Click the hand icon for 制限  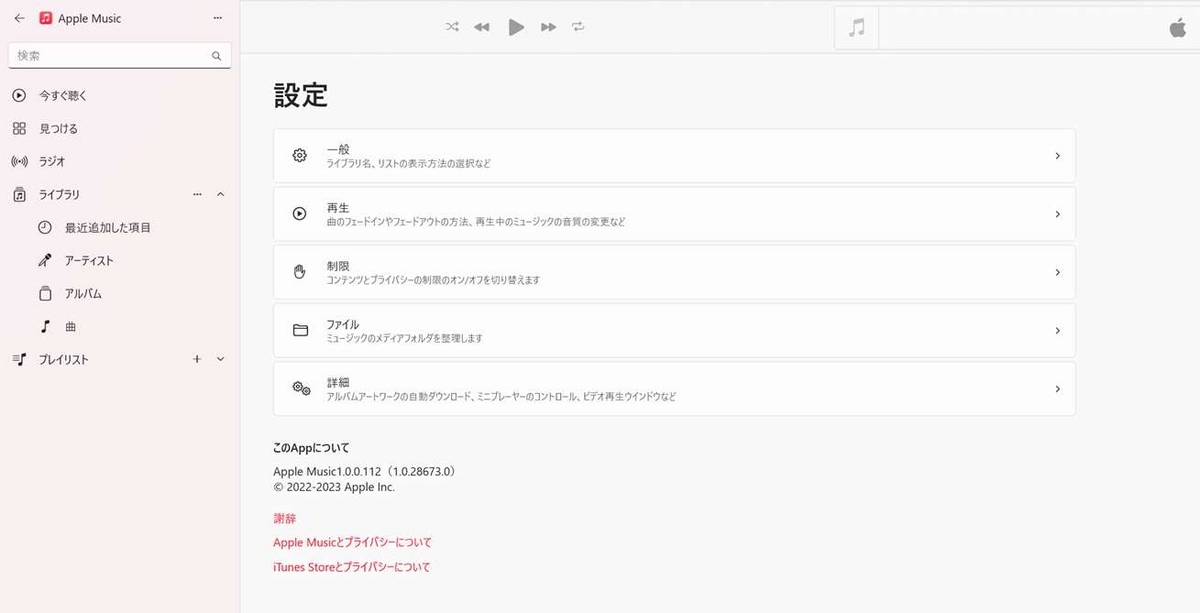click(x=300, y=272)
